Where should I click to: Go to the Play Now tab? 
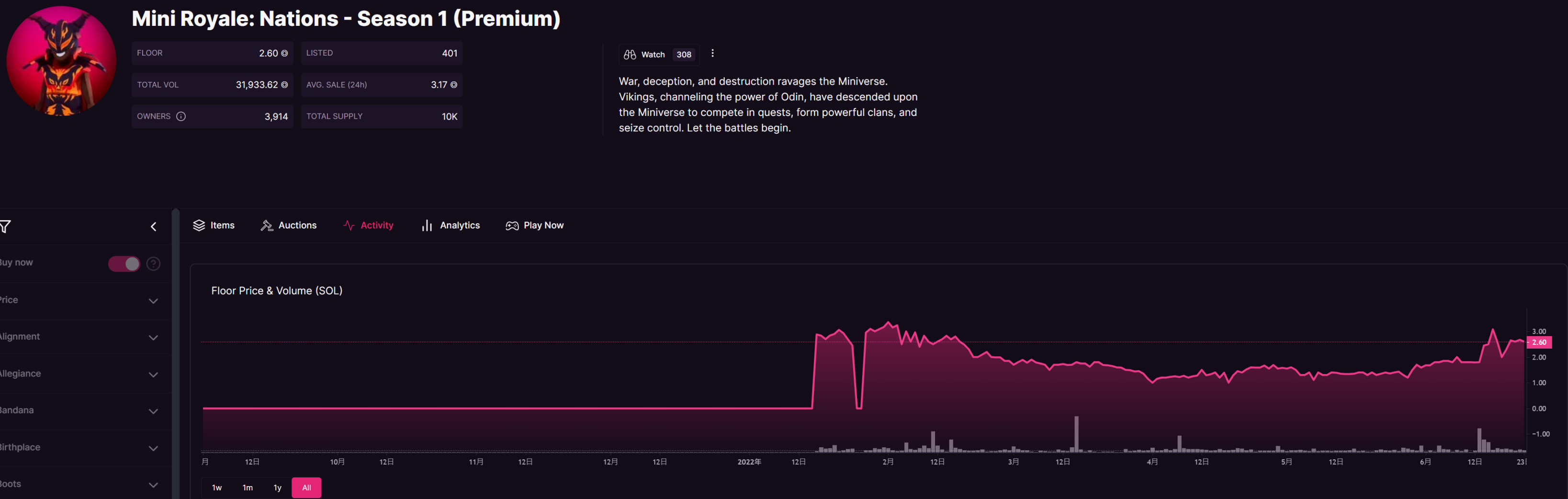[534, 225]
